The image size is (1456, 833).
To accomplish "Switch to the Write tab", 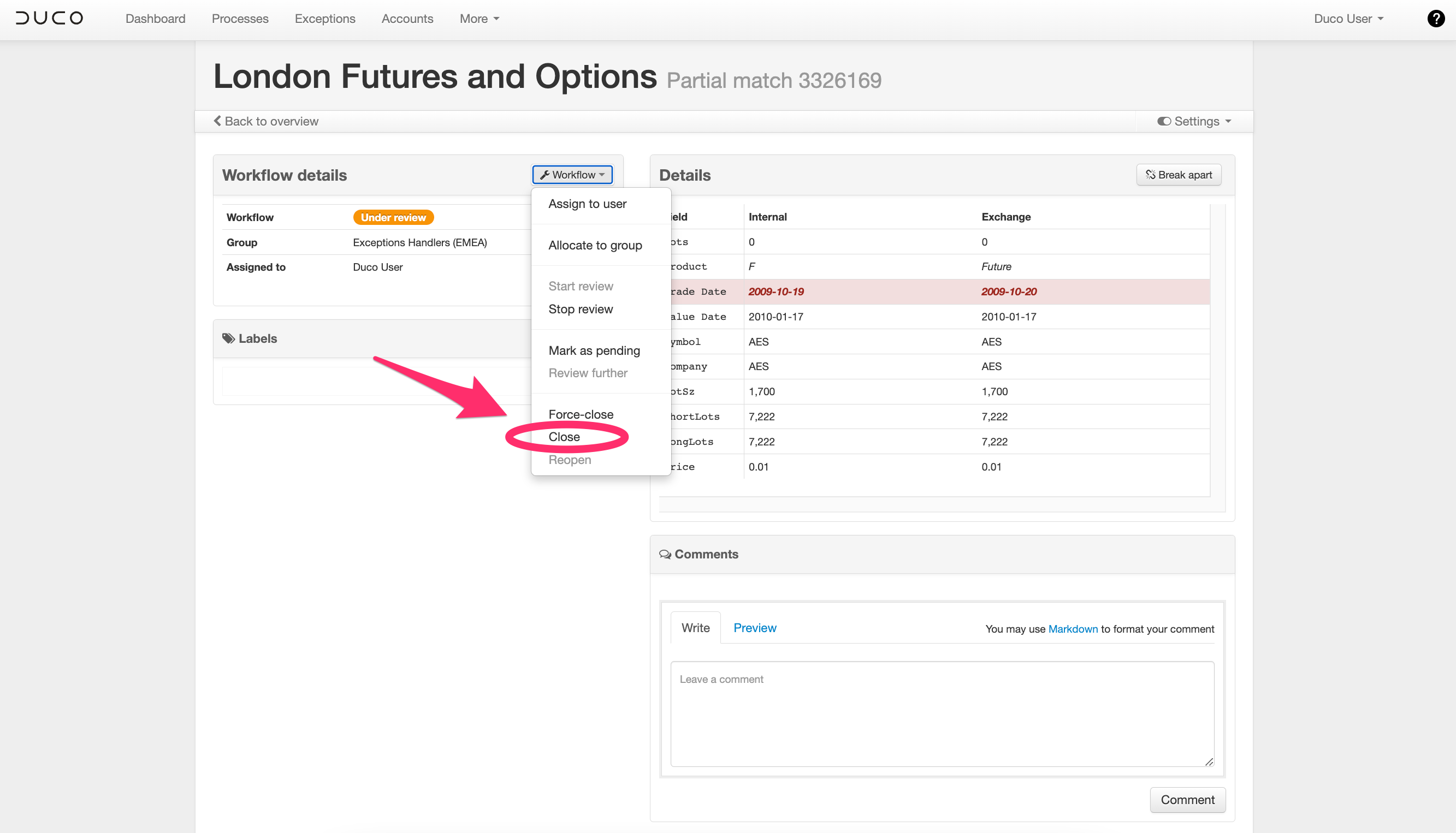I will pos(695,628).
